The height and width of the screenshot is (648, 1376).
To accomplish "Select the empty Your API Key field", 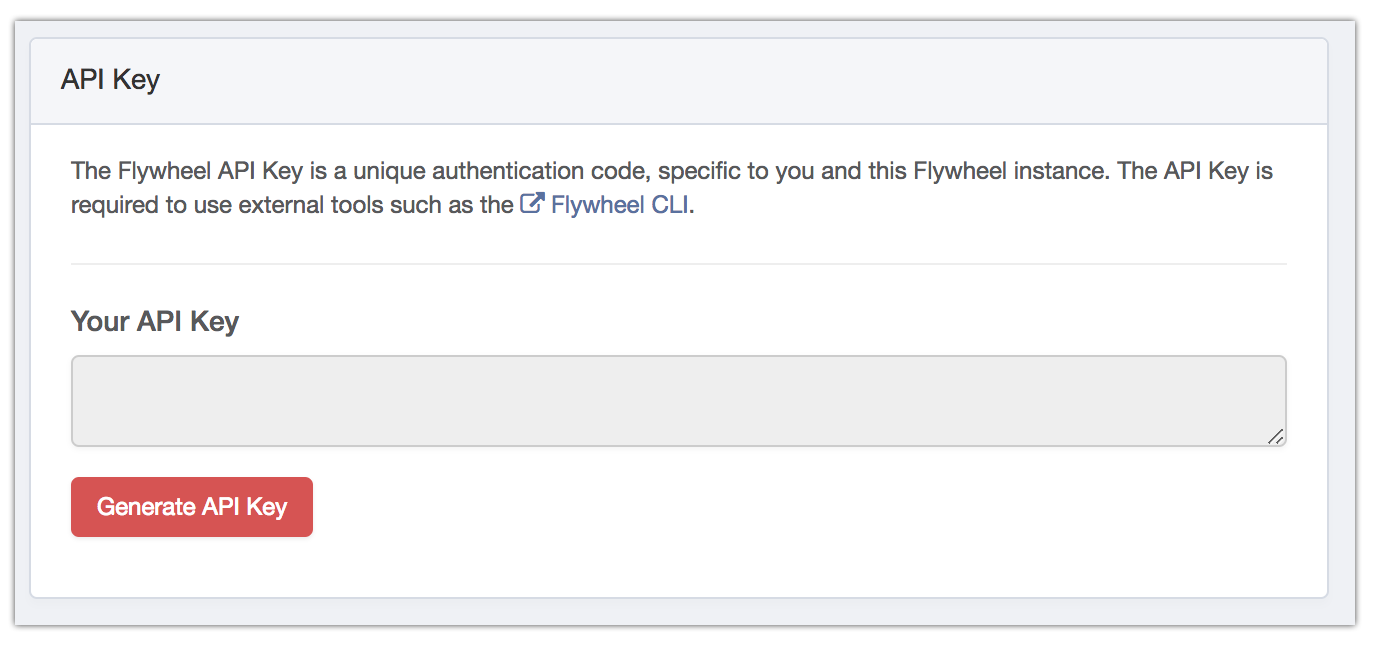I will pyautogui.click(x=678, y=400).
